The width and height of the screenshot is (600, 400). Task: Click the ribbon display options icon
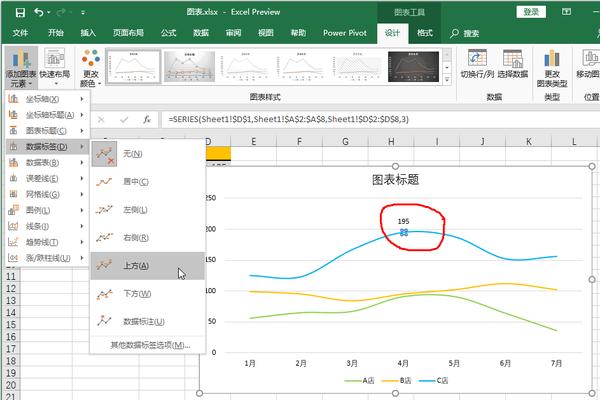click(566, 12)
